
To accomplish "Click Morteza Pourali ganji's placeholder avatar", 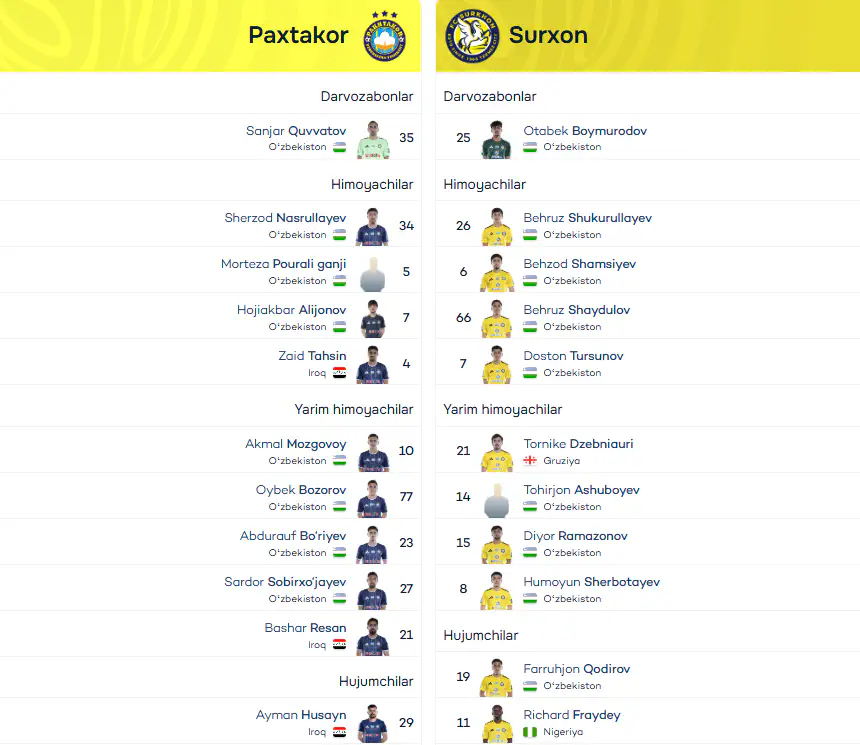I will (373, 274).
